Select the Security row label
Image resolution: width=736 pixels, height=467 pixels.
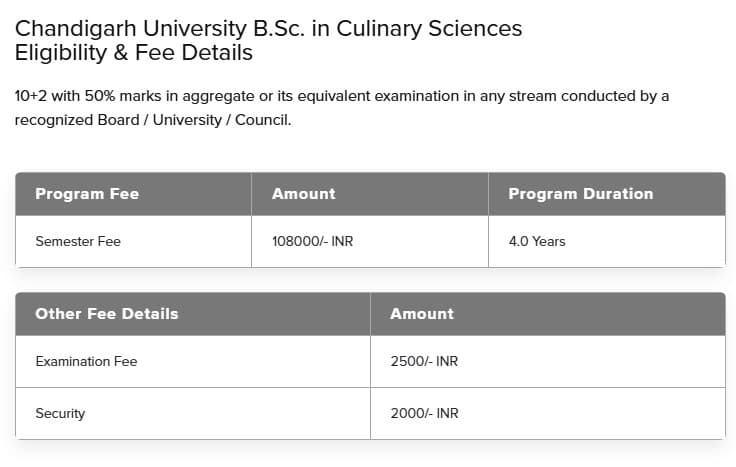pos(60,413)
